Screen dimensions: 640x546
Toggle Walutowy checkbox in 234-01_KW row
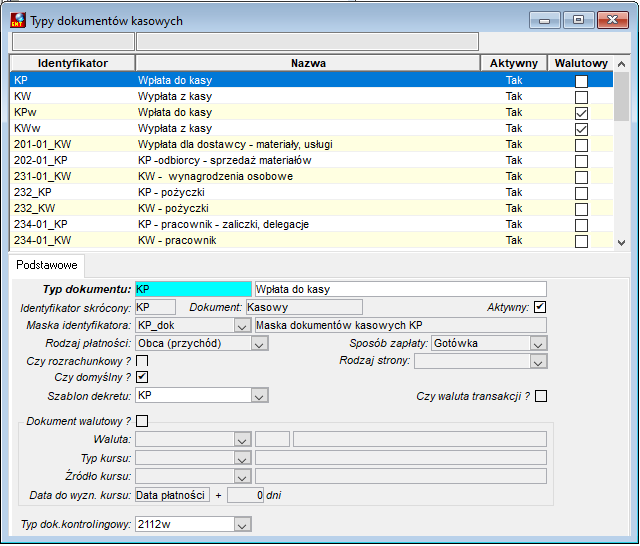pos(581,241)
